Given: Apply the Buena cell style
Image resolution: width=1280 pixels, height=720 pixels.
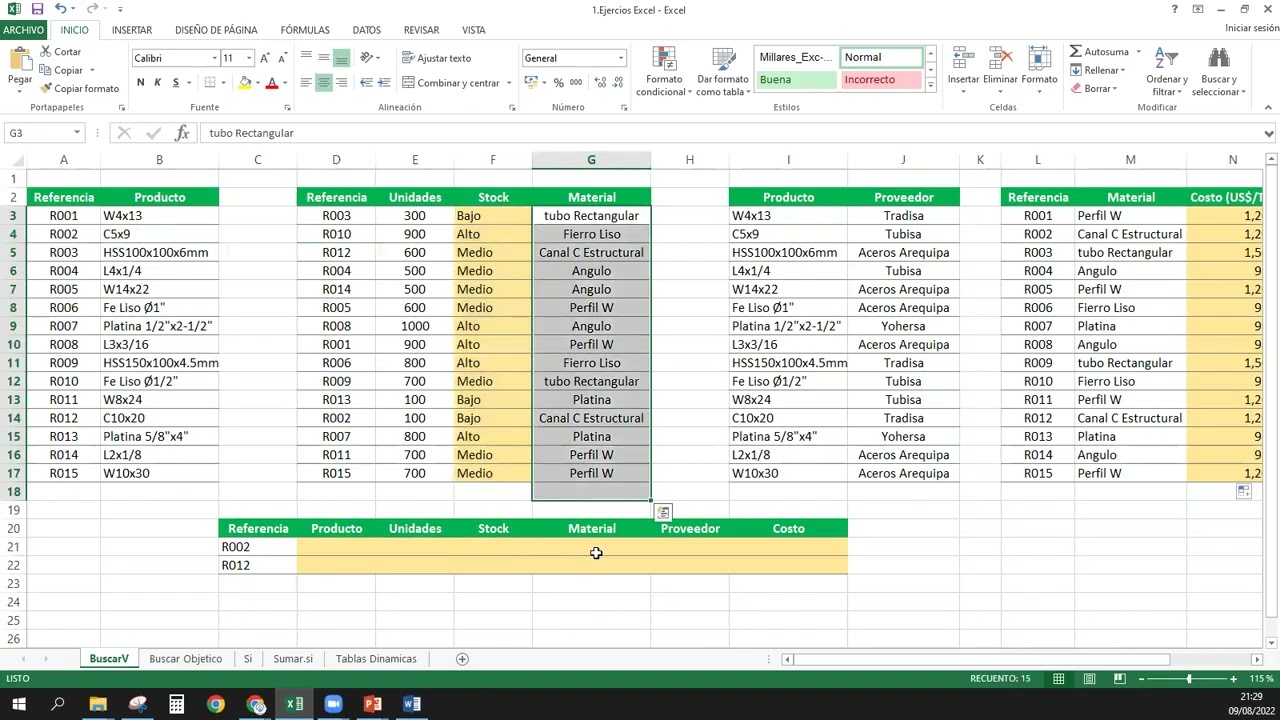Looking at the screenshot, I should (x=796, y=80).
